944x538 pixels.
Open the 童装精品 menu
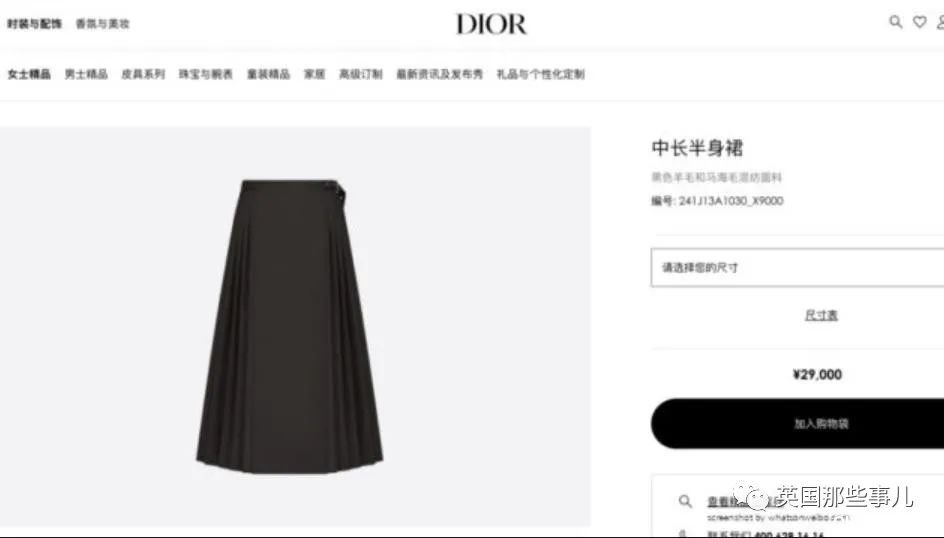click(x=269, y=74)
